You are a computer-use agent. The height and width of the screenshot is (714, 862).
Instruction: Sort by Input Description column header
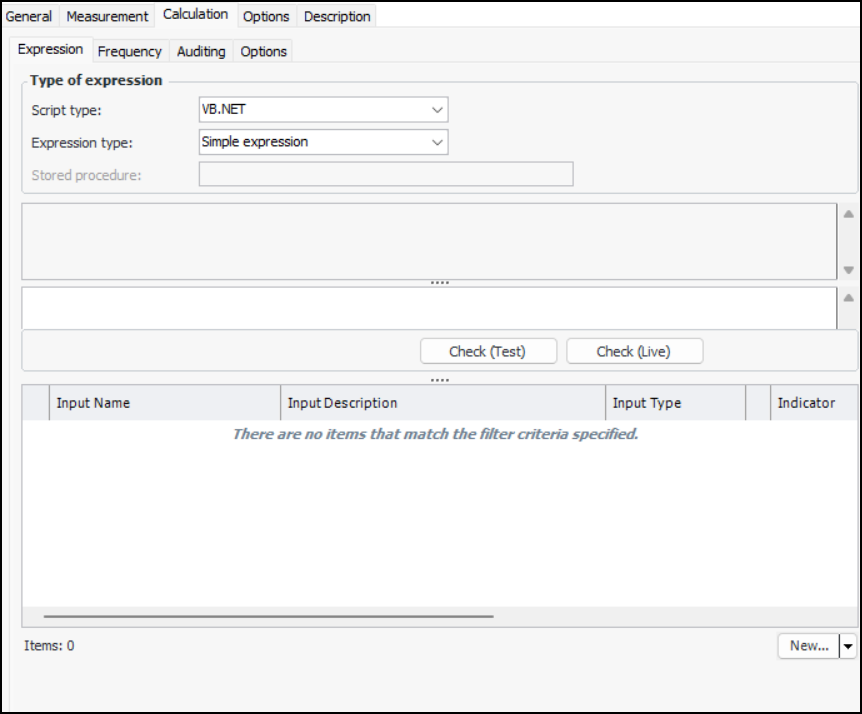click(442, 403)
